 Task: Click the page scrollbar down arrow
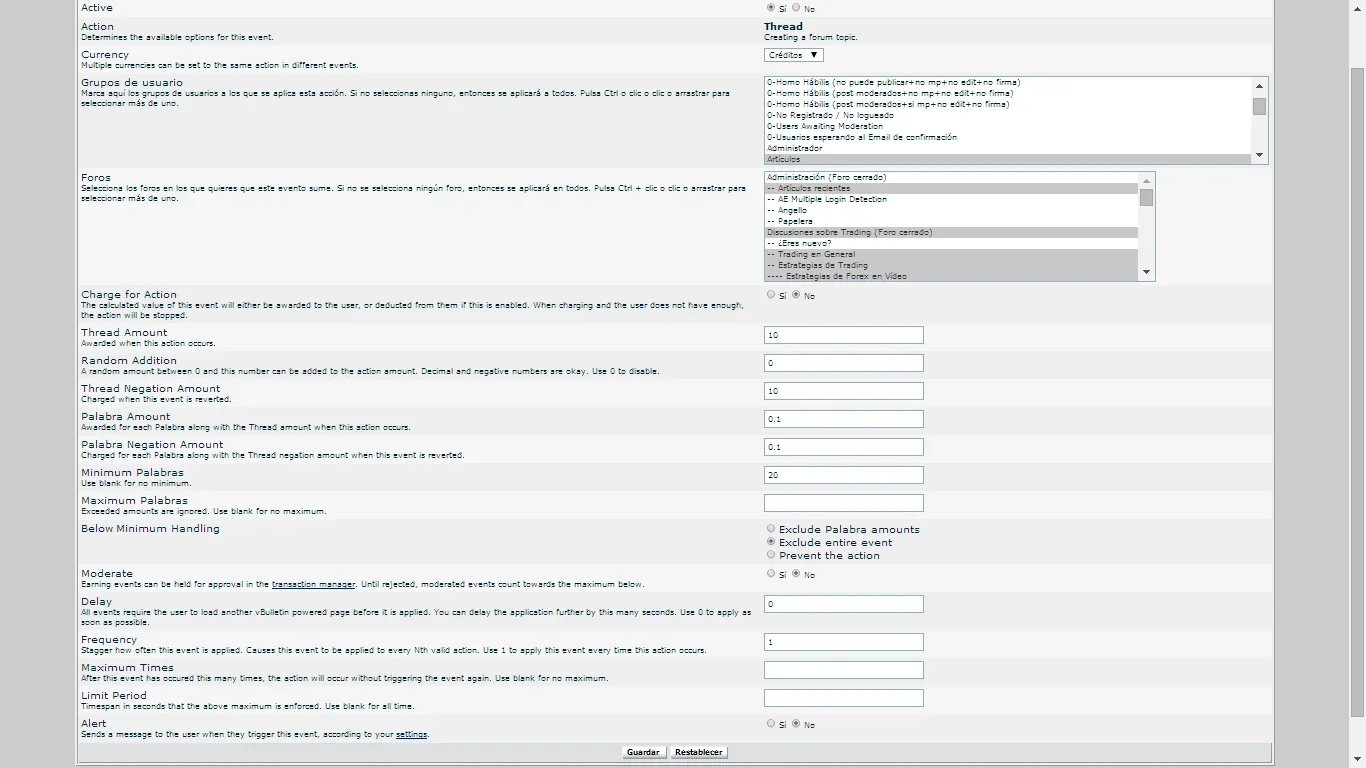1357,758
